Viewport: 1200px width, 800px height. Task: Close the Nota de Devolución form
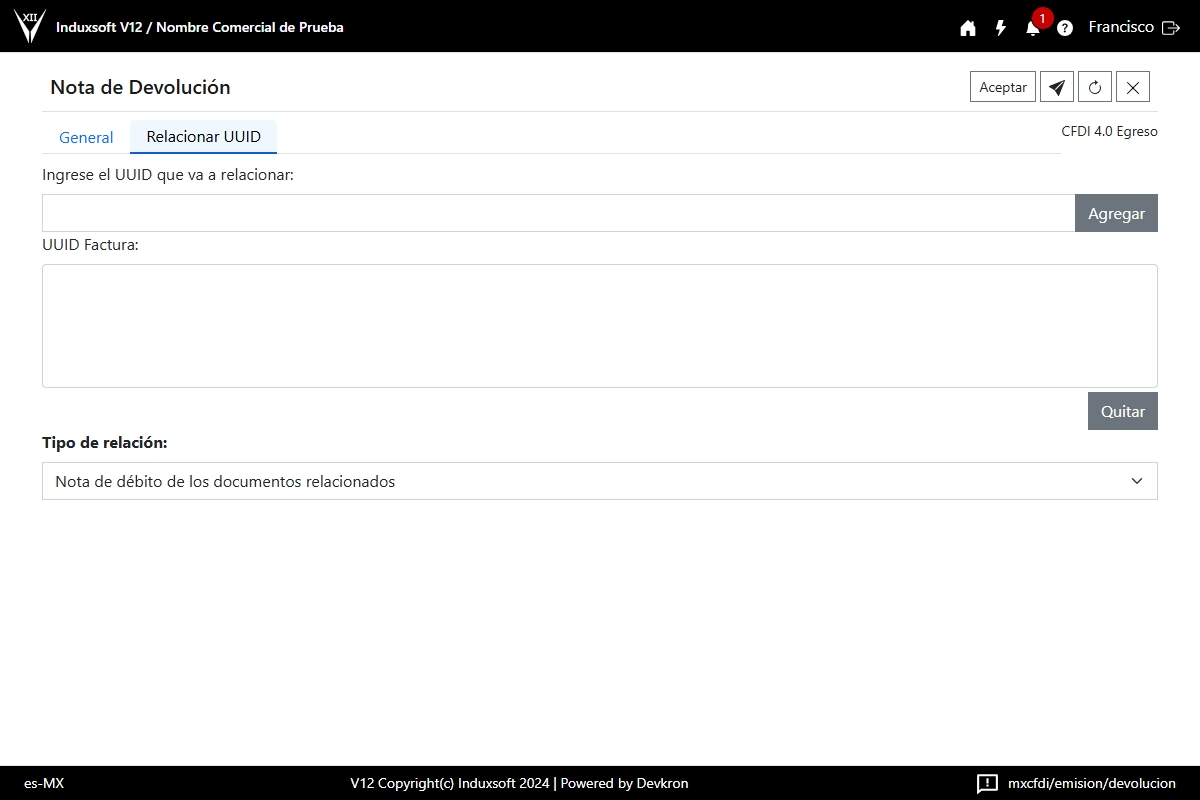pos(1133,87)
